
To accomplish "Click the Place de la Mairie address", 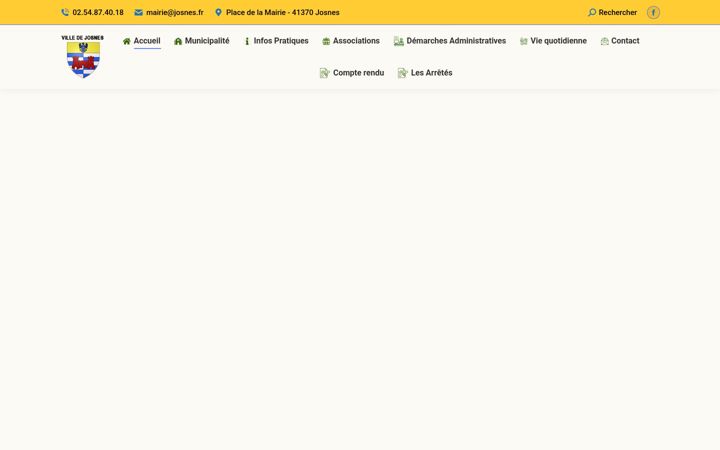I will (282, 12).
